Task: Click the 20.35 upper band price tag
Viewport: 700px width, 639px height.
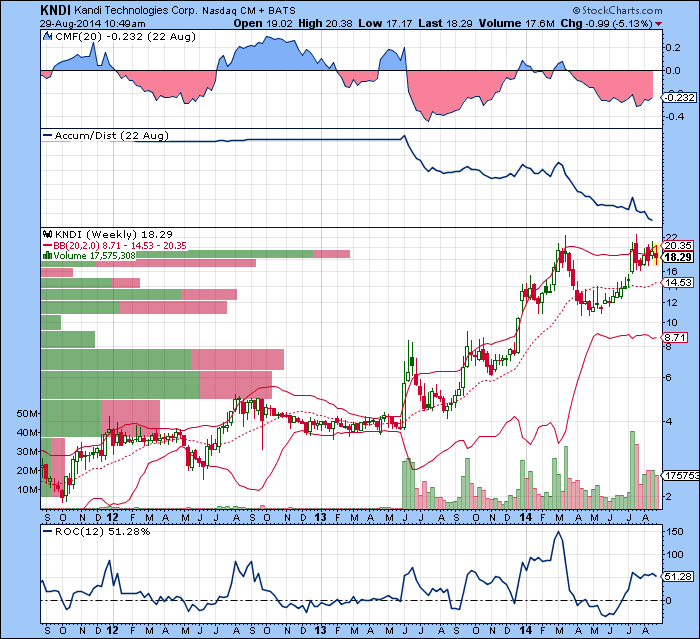Action: point(678,246)
